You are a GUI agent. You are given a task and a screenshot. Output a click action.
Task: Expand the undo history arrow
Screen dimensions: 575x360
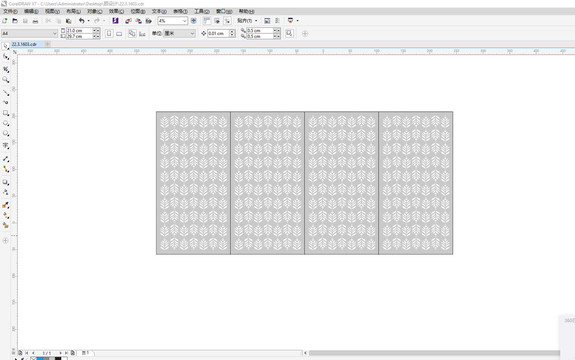point(88,21)
